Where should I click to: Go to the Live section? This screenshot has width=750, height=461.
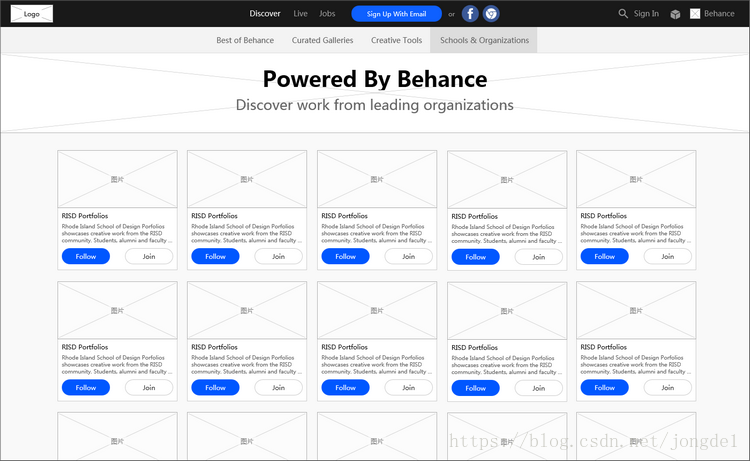tap(300, 13)
